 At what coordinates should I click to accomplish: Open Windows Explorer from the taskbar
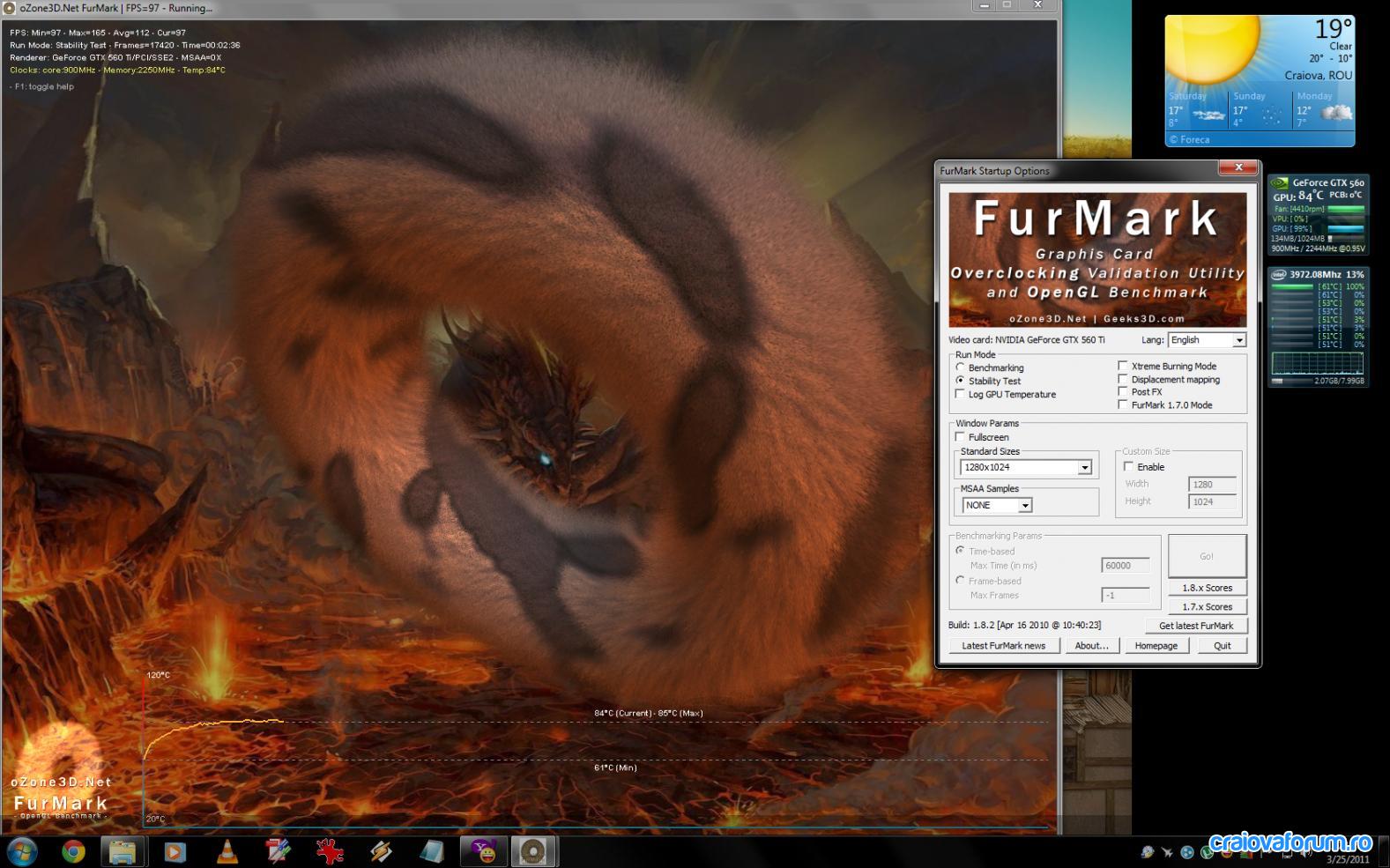123,851
